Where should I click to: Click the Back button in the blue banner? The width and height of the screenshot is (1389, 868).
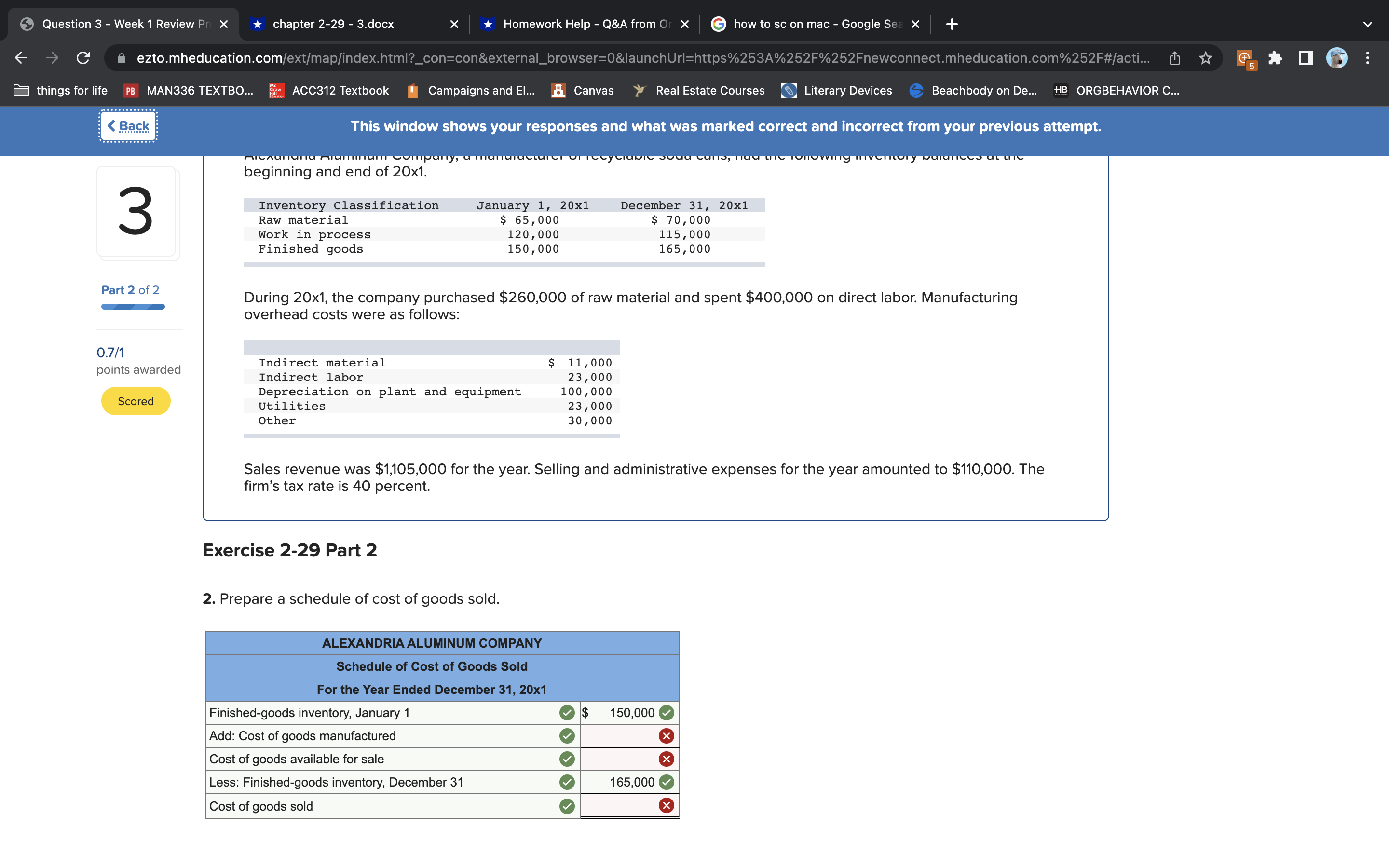[x=129, y=126]
